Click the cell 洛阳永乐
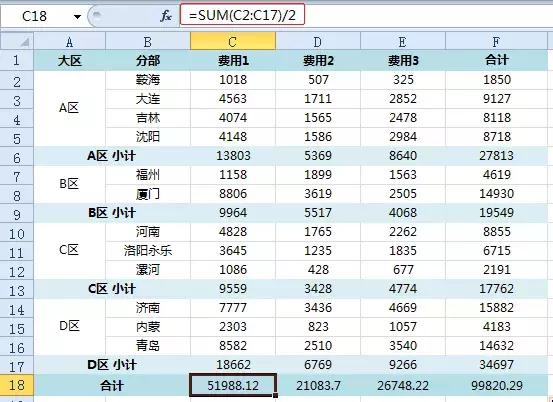553x402 pixels. [x=148, y=251]
